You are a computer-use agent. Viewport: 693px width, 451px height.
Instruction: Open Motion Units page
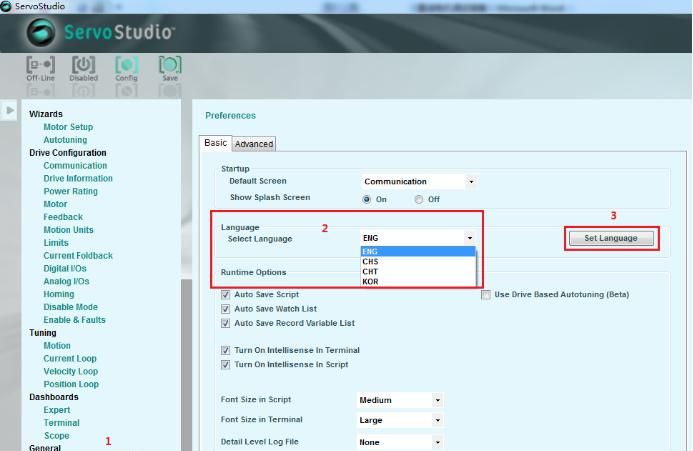coord(68,230)
